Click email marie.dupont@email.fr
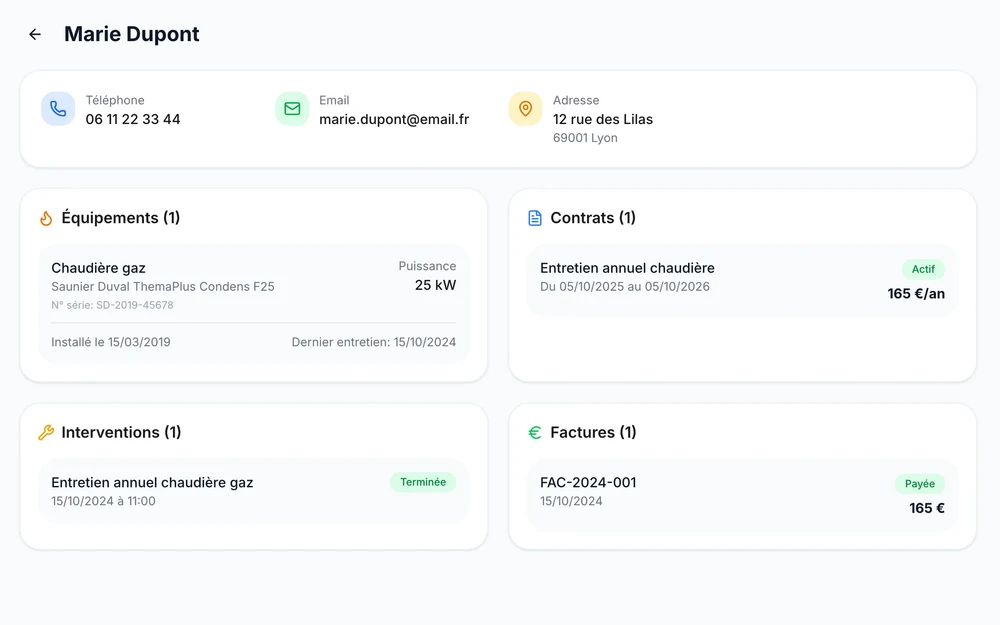The image size is (1000, 625). [393, 119]
